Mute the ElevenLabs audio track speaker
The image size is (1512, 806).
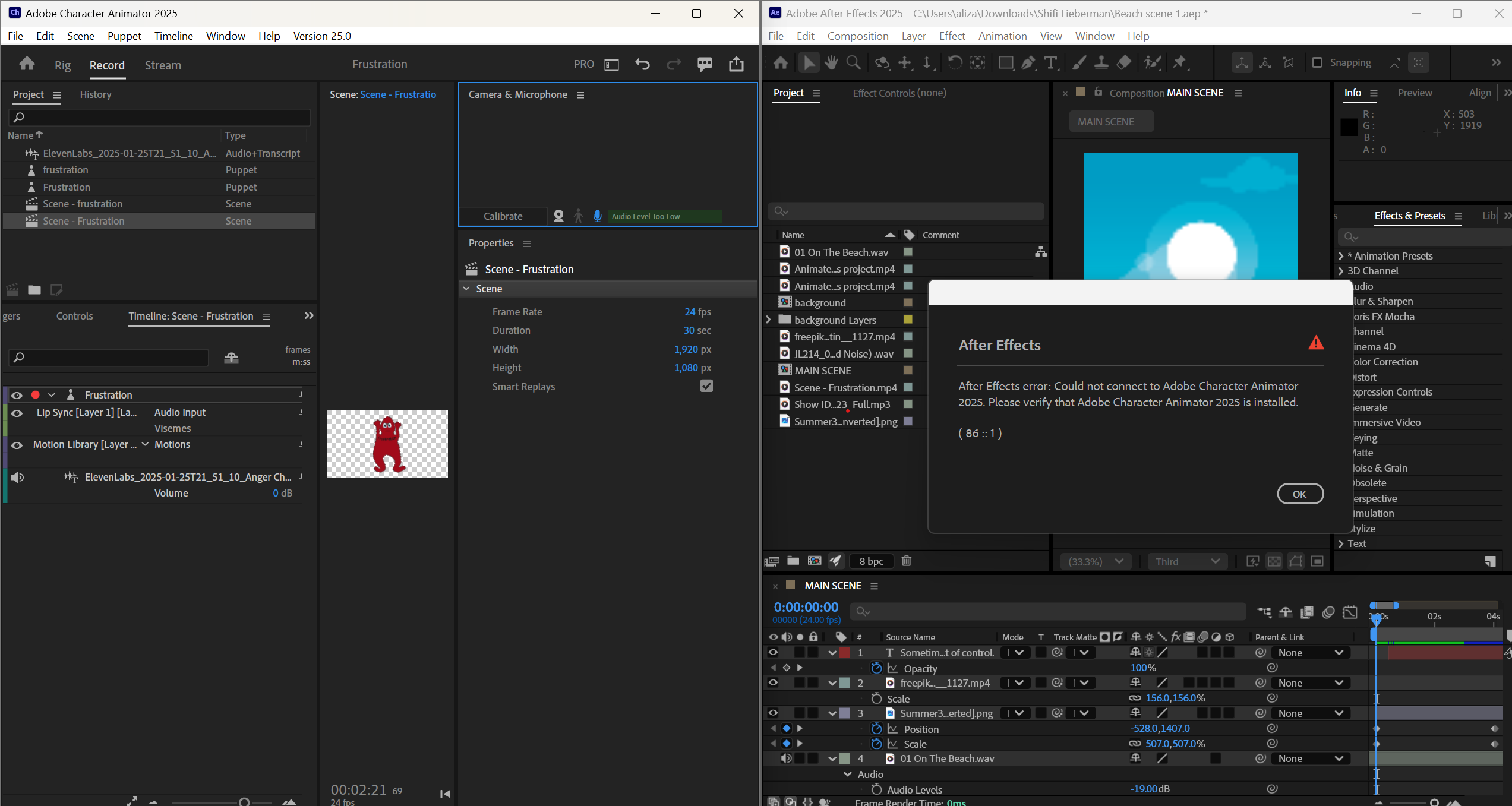(x=17, y=477)
